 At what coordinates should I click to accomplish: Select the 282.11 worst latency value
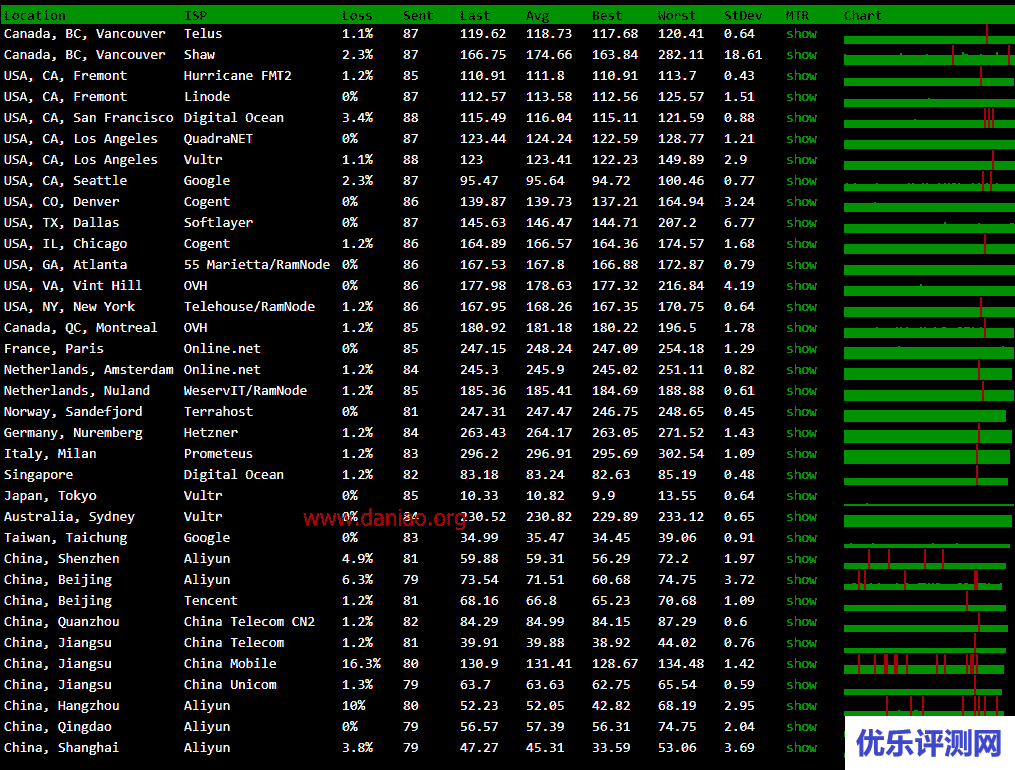tap(680, 55)
